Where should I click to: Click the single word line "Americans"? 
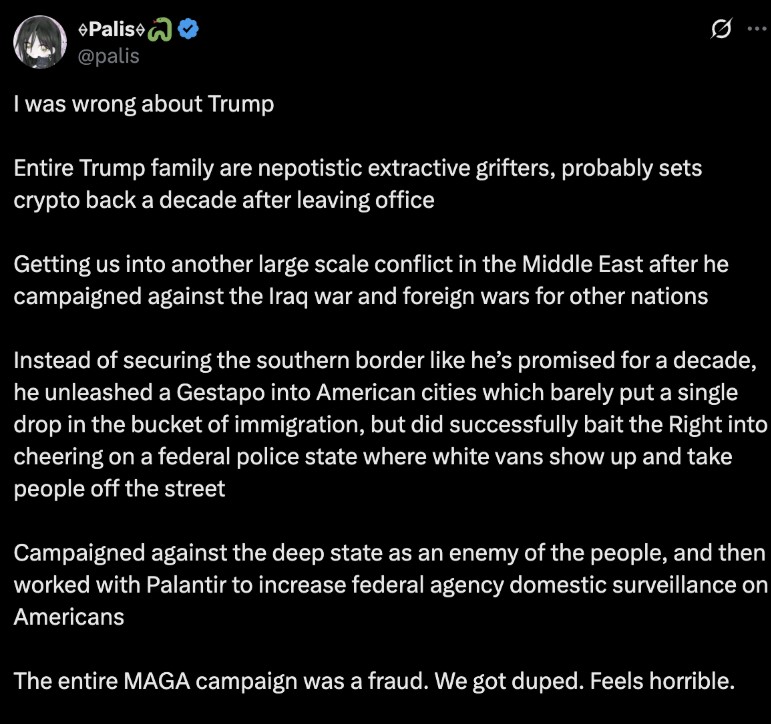pyautogui.click(x=69, y=617)
